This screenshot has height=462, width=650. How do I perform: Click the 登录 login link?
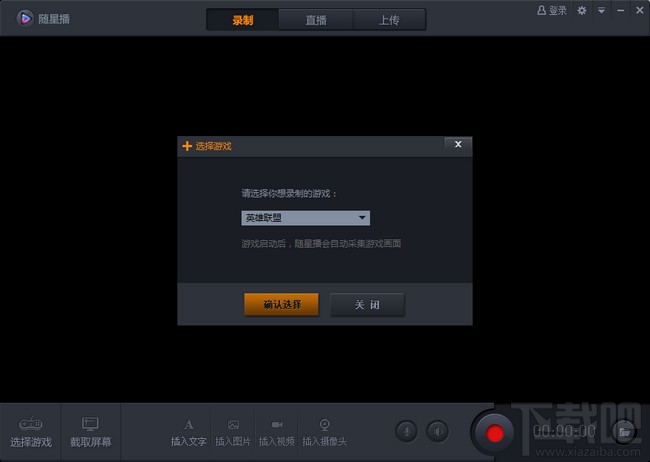[552, 10]
